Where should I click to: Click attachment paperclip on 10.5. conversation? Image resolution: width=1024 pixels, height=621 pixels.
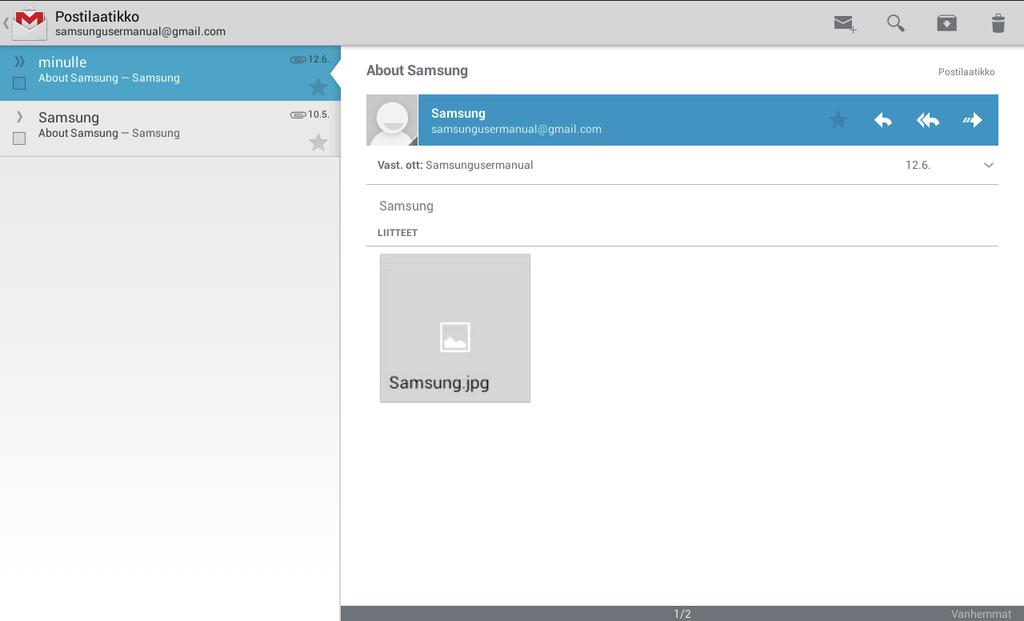click(298, 115)
